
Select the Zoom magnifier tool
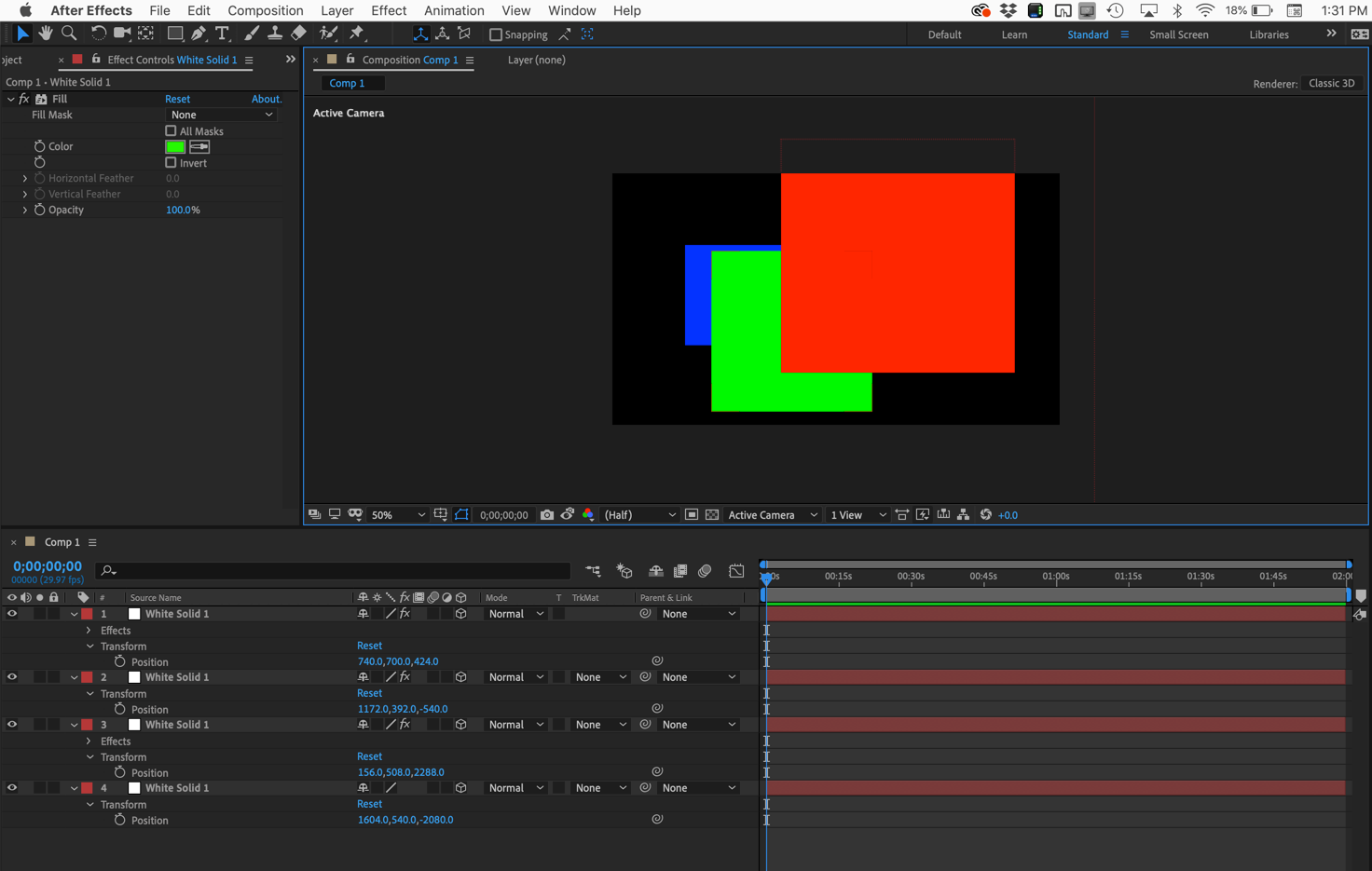tap(69, 34)
